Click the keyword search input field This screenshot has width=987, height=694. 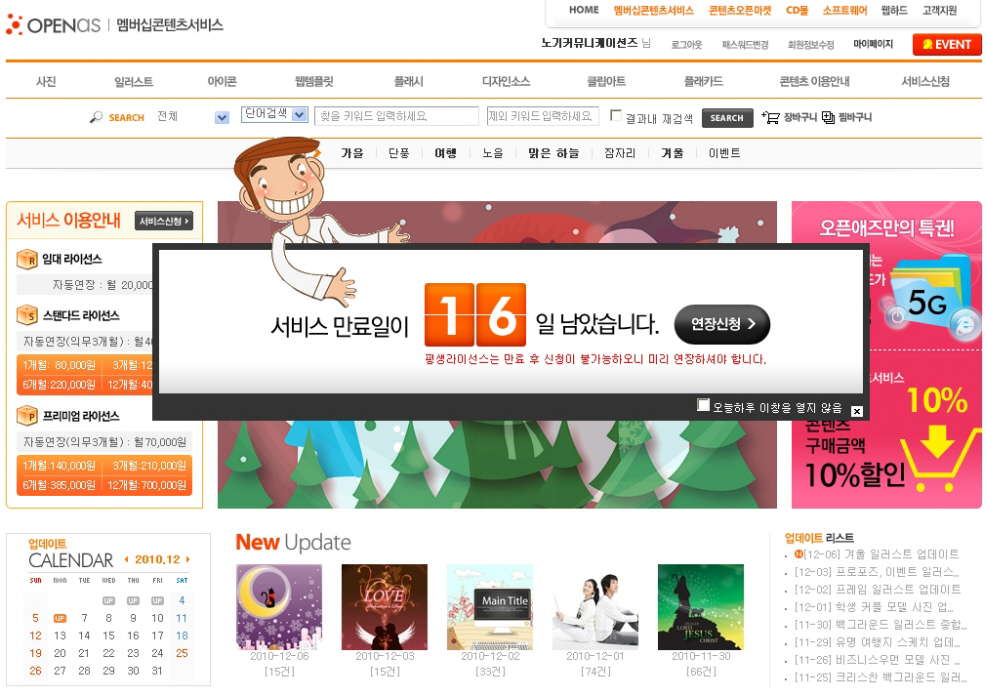(397, 117)
